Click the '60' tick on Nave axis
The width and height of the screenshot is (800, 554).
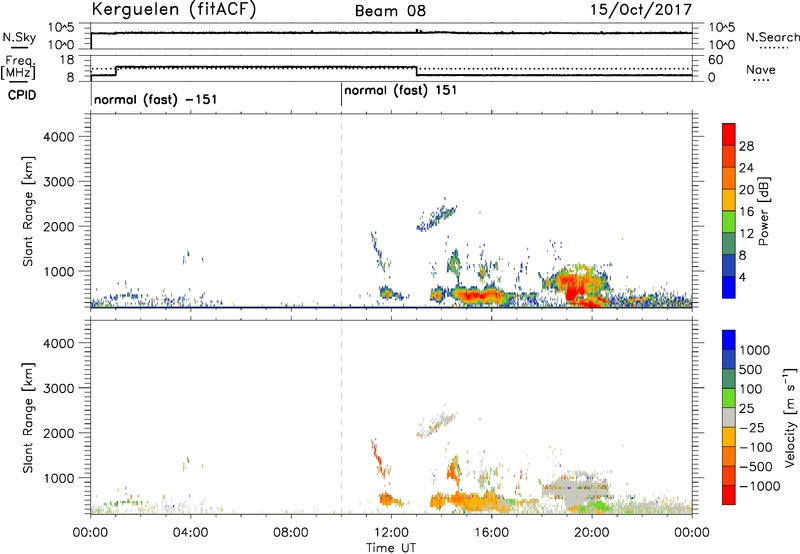pyautogui.click(x=715, y=60)
